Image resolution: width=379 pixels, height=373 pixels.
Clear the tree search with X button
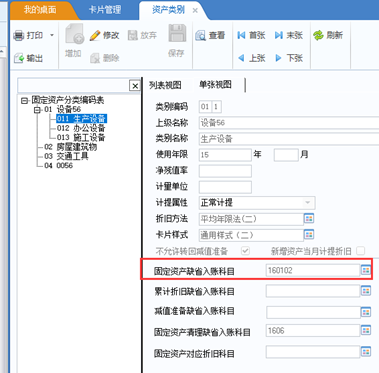(x=135, y=86)
